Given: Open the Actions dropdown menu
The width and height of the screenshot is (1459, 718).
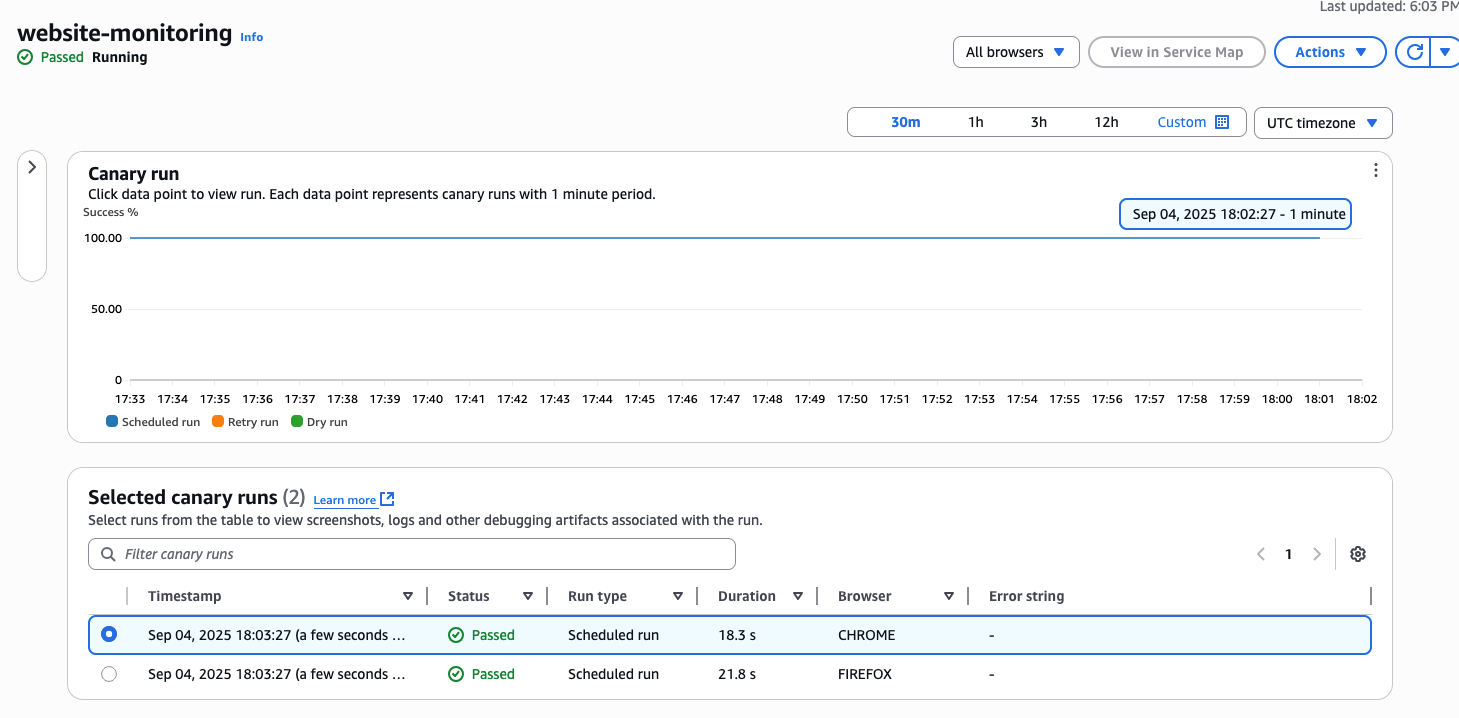Looking at the screenshot, I should click(1329, 52).
